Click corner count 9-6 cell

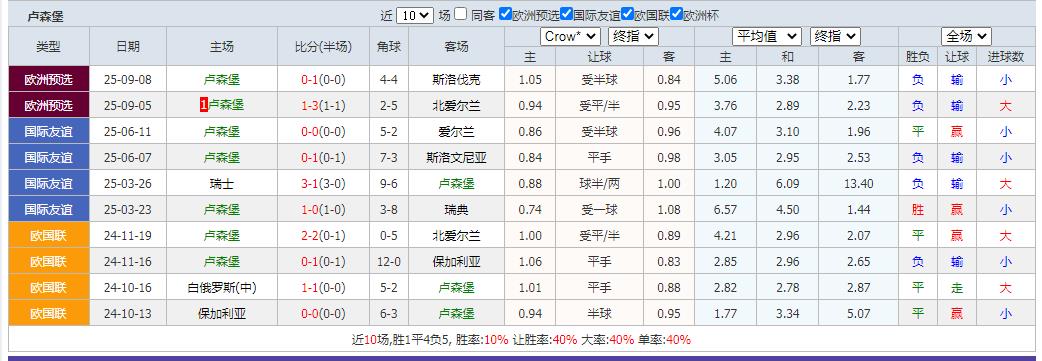click(x=389, y=183)
